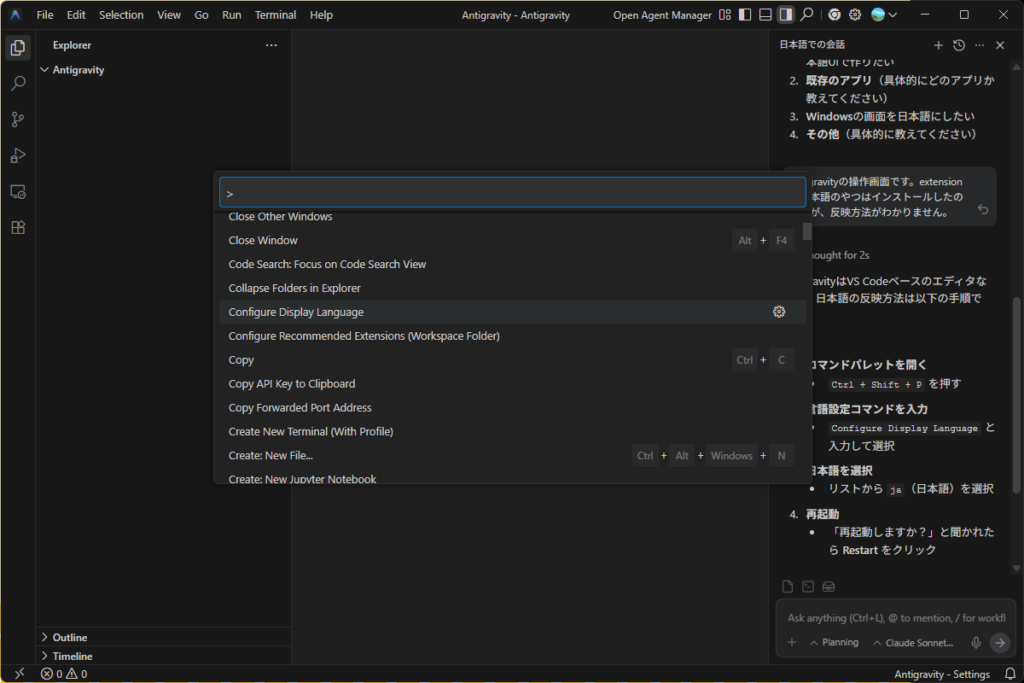The height and width of the screenshot is (683, 1024).
Task: Select Configure Display Language command
Action: coord(296,312)
